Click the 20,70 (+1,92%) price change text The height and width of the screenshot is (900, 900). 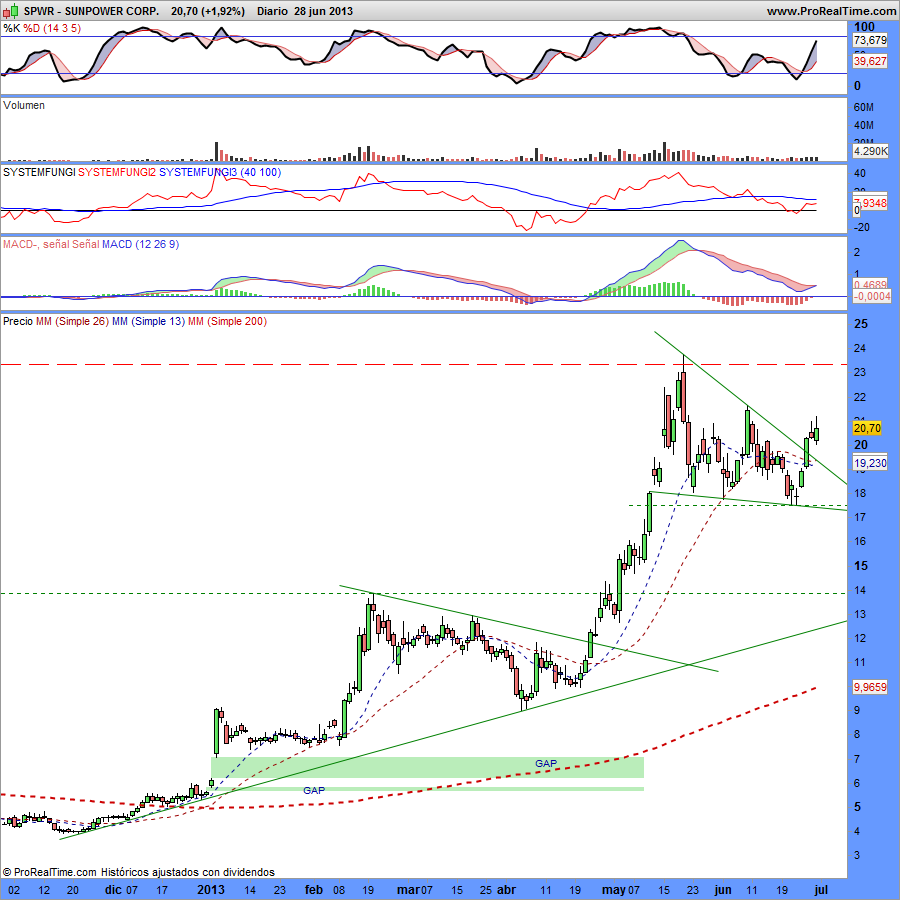[x=208, y=11]
